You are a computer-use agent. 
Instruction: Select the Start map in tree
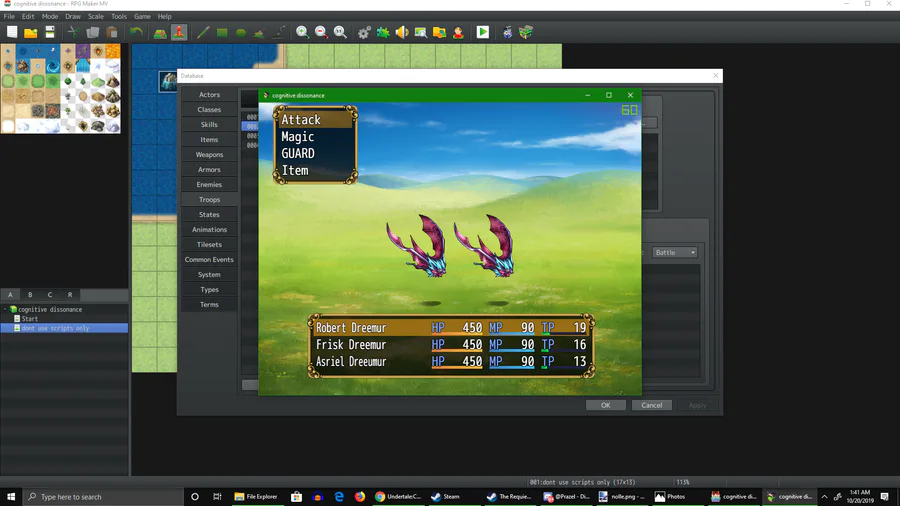click(x=29, y=319)
